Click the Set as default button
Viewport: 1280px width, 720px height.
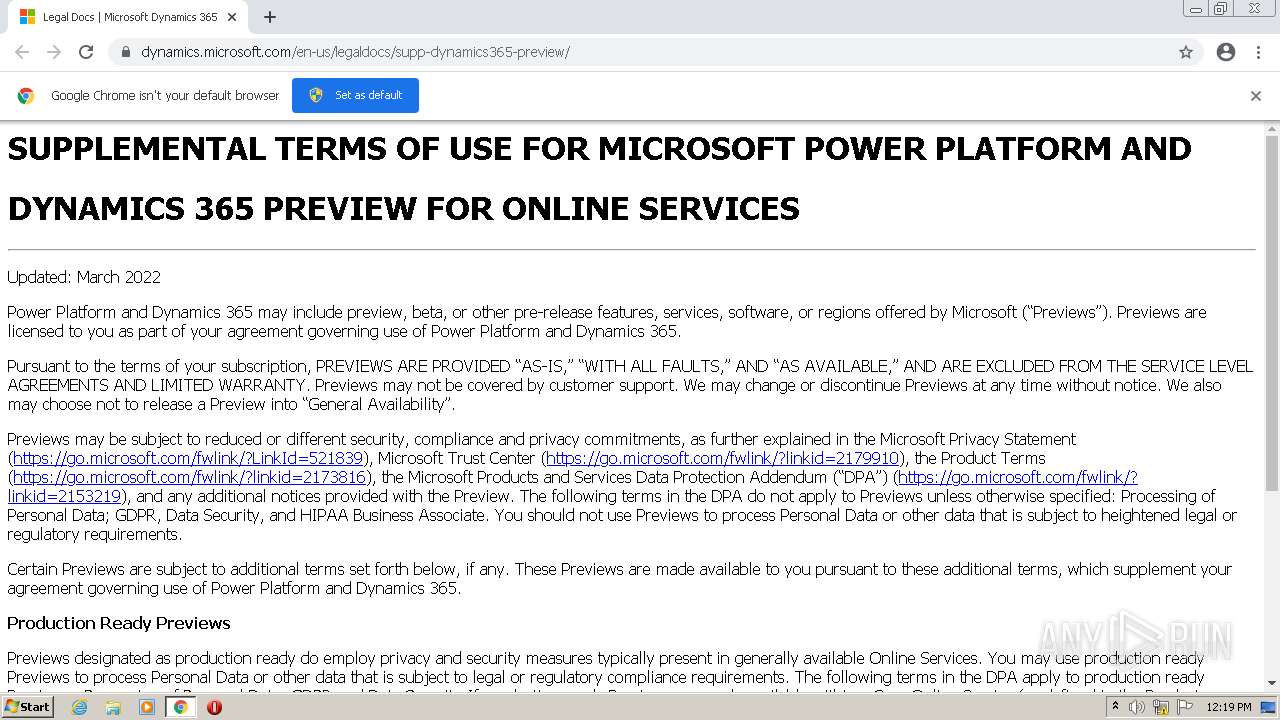click(355, 95)
